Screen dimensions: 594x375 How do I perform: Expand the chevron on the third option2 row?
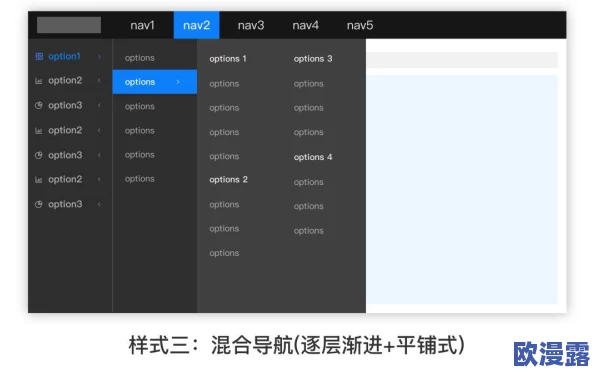pos(99,179)
